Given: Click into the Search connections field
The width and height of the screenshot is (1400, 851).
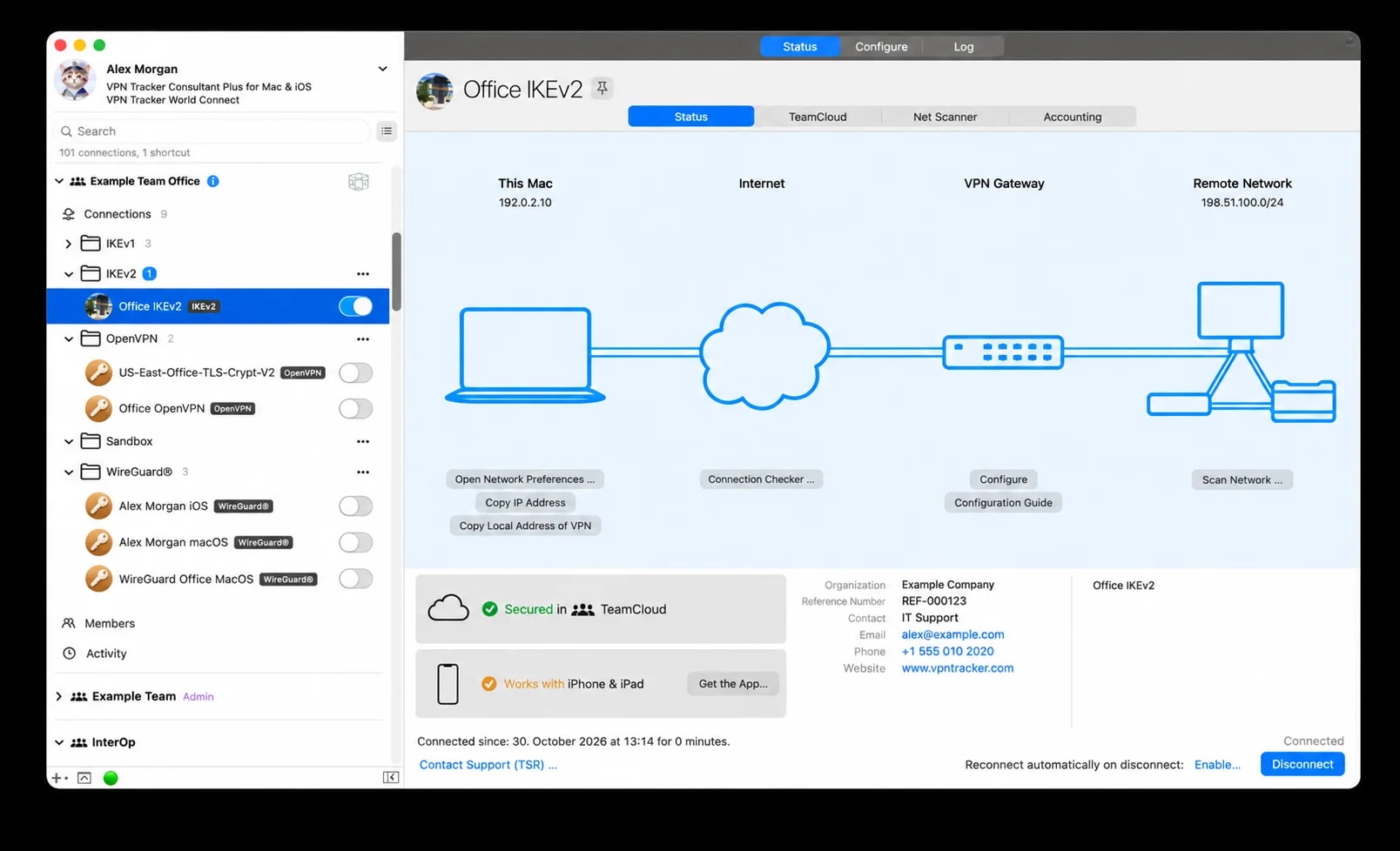Looking at the screenshot, I should 212,131.
